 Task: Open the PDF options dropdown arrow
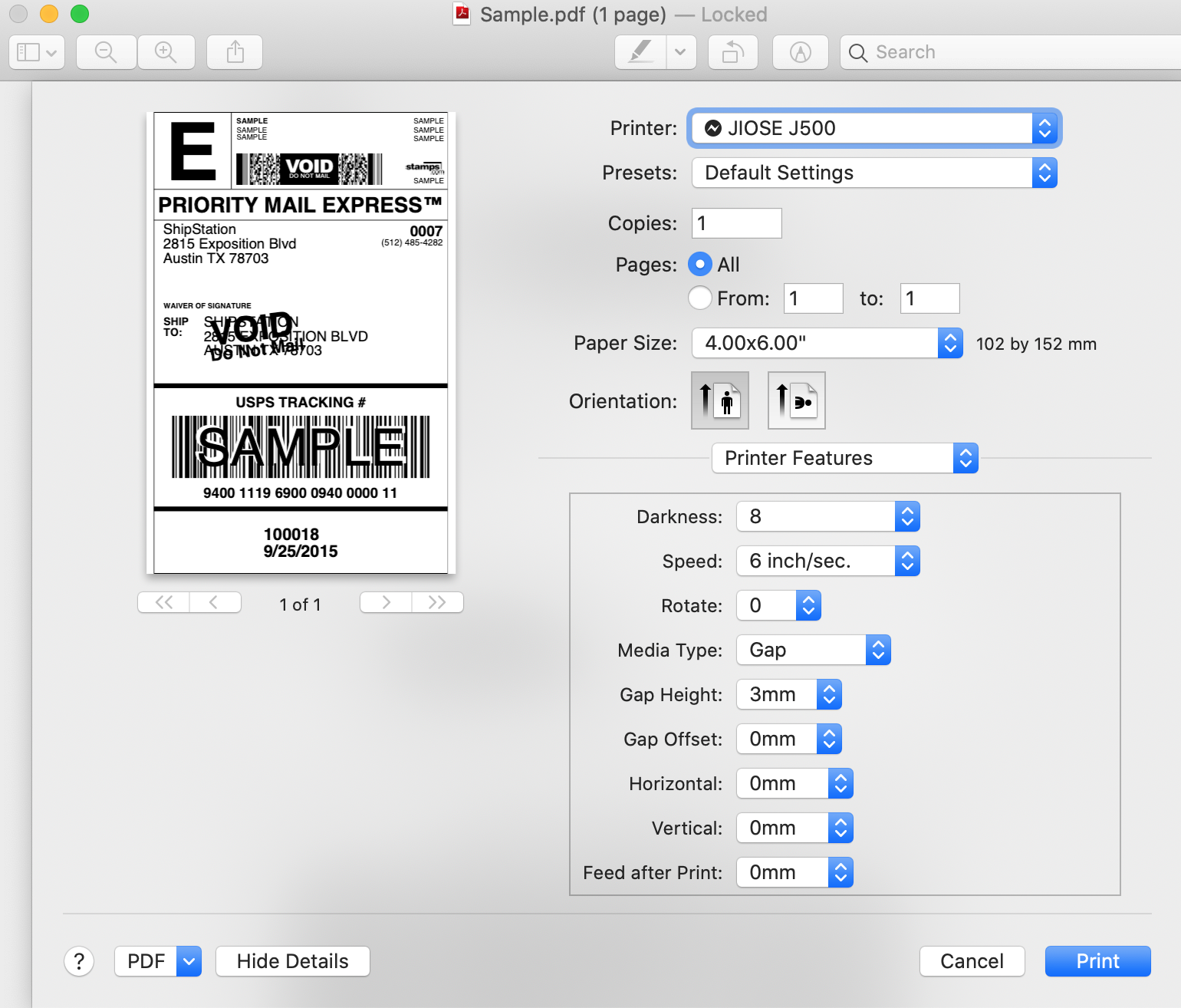coord(189,961)
